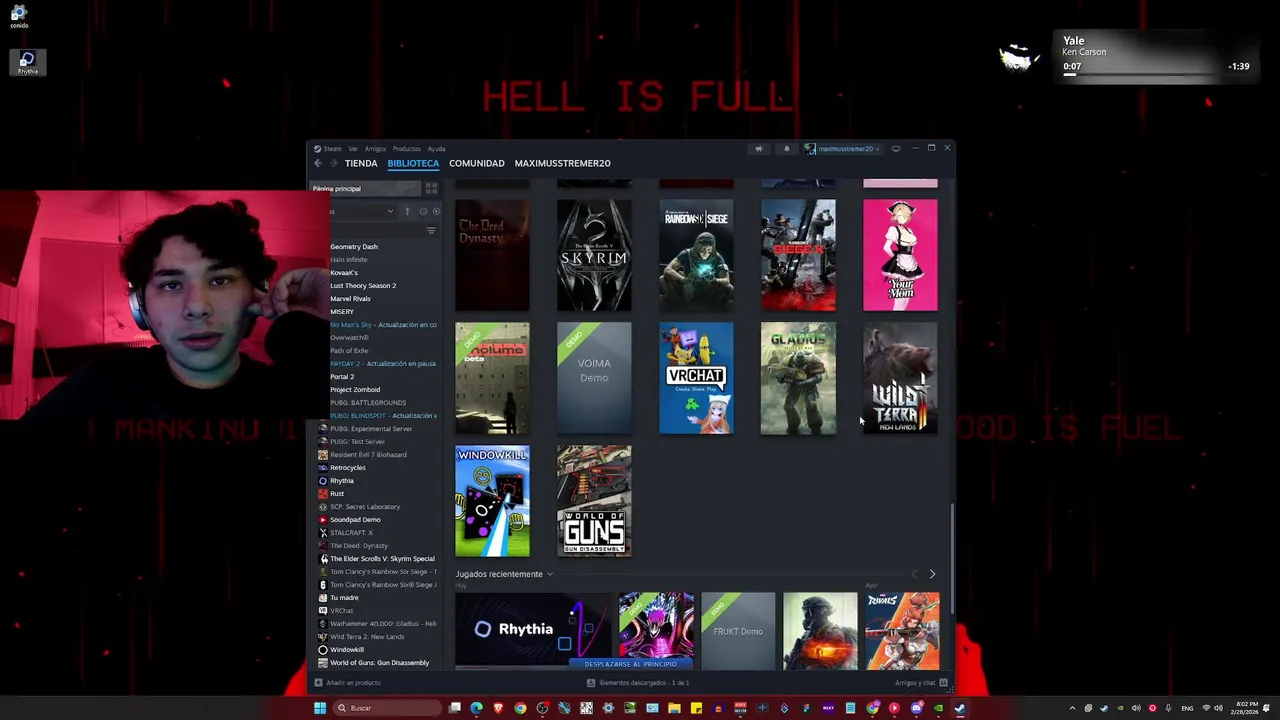The image size is (1280, 720).
Task: Click the VRChat list icon
Action: pos(323,611)
